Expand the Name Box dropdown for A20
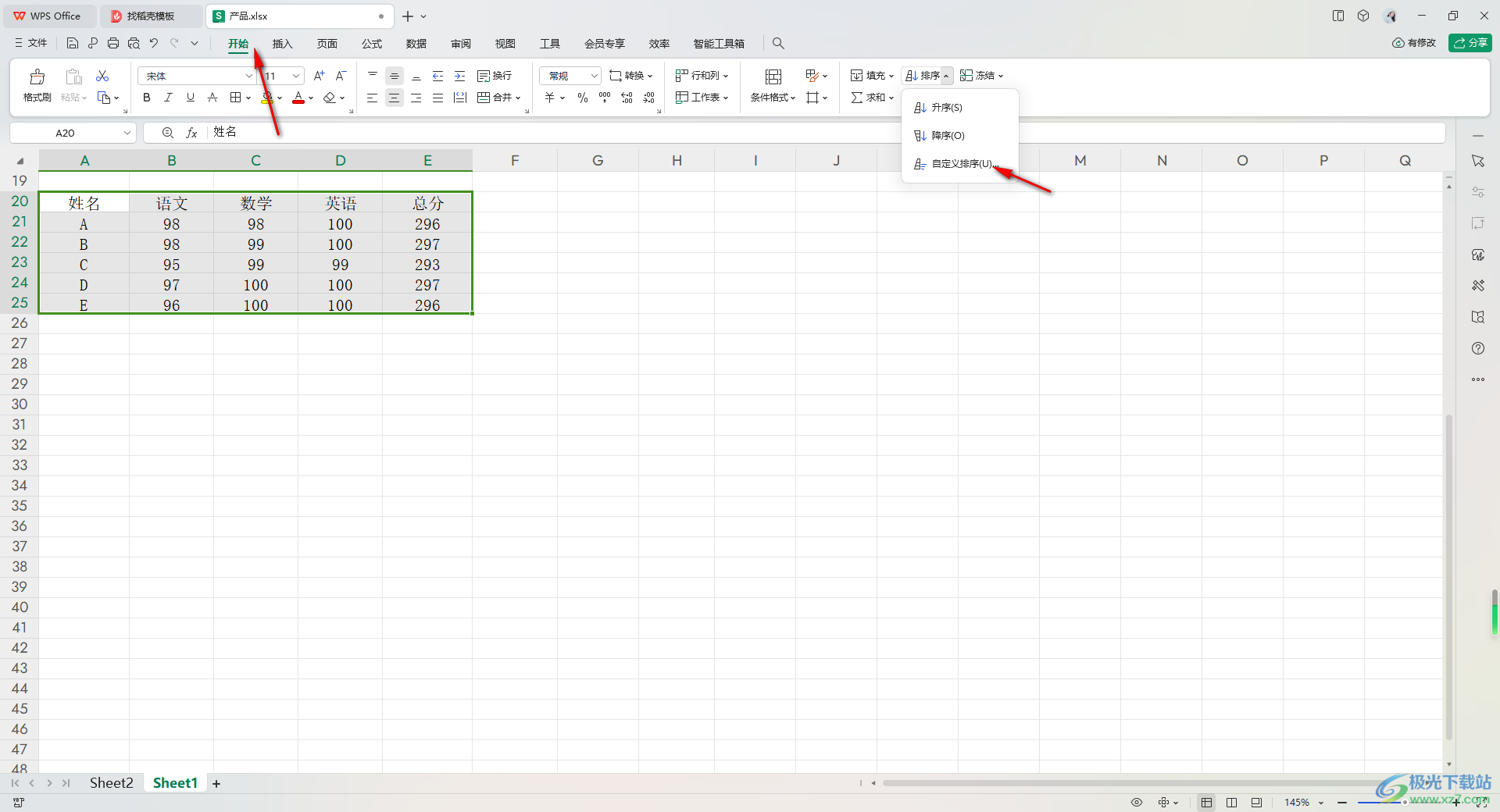This screenshot has height=812, width=1500. [x=127, y=133]
